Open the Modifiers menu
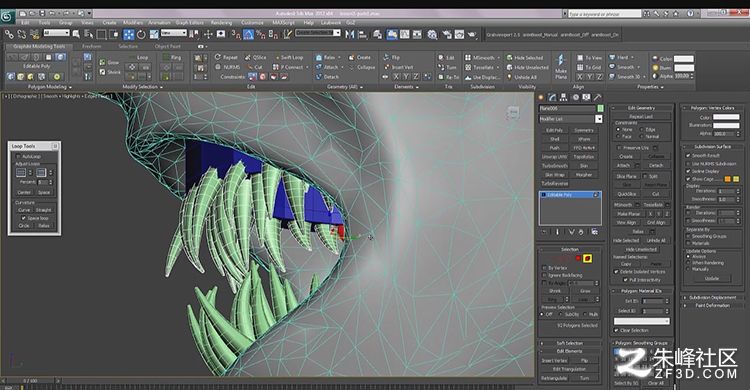This screenshot has width=750, height=390. [133, 22]
